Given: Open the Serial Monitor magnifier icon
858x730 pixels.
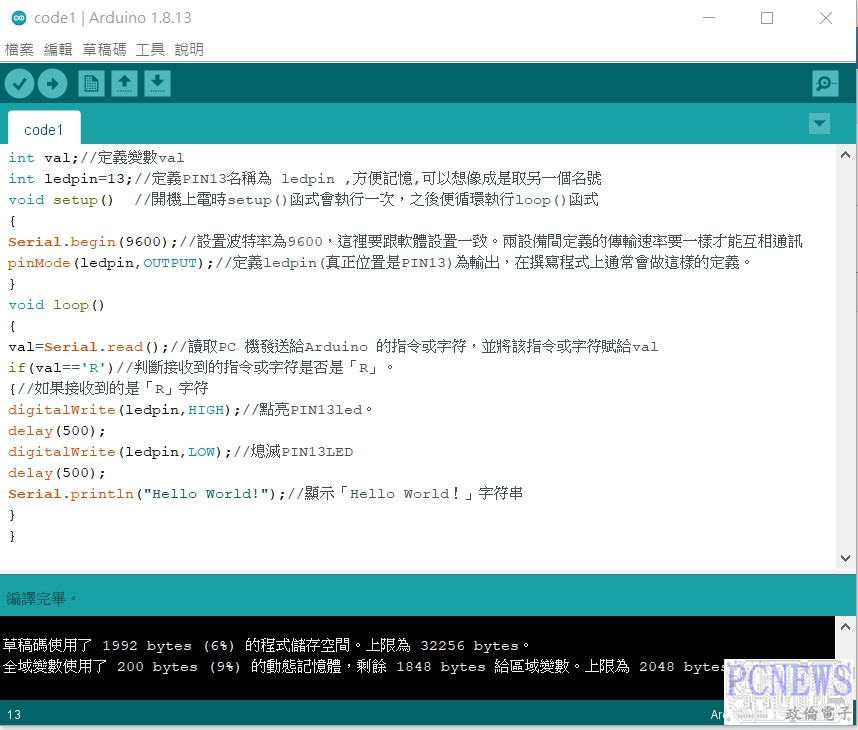Looking at the screenshot, I should [x=825, y=84].
